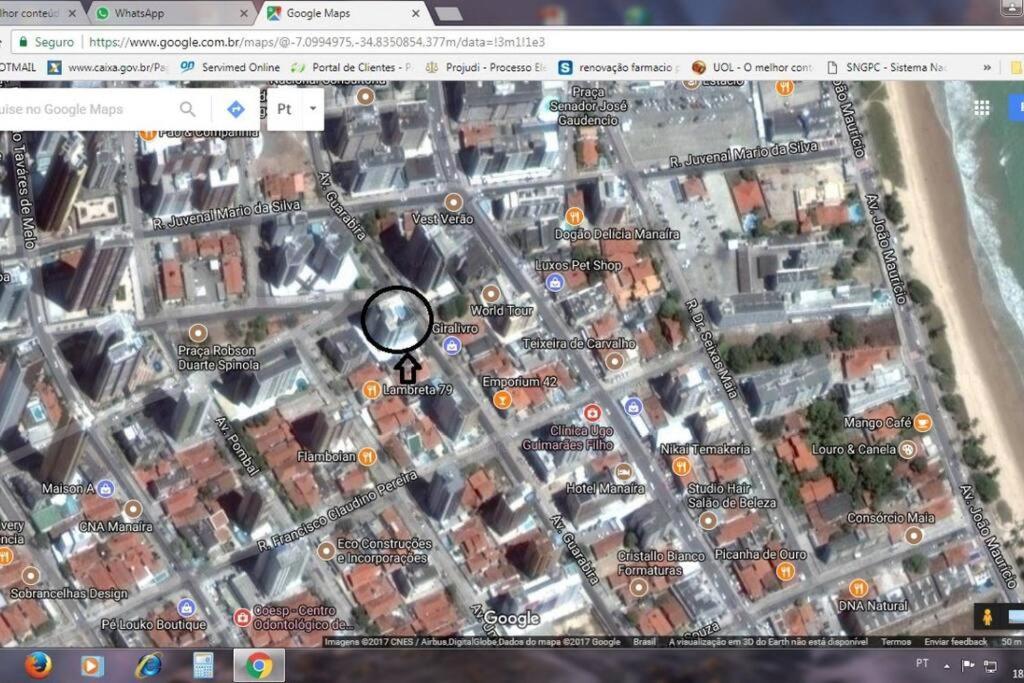Open a new browser tab
This screenshot has height=683, width=1024.
pos(449,14)
